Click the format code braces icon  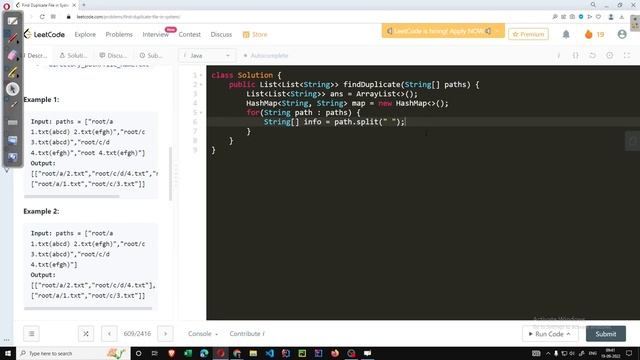[x=576, y=56]
